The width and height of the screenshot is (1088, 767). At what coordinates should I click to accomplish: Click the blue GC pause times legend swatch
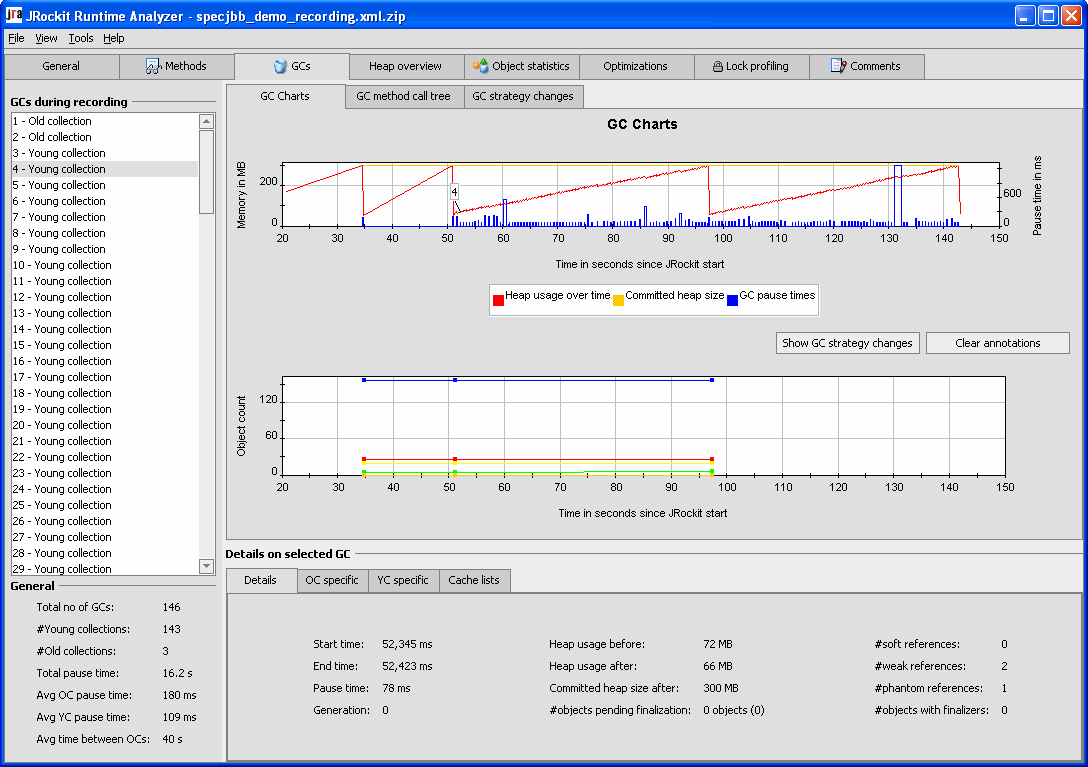coord(732,301)
